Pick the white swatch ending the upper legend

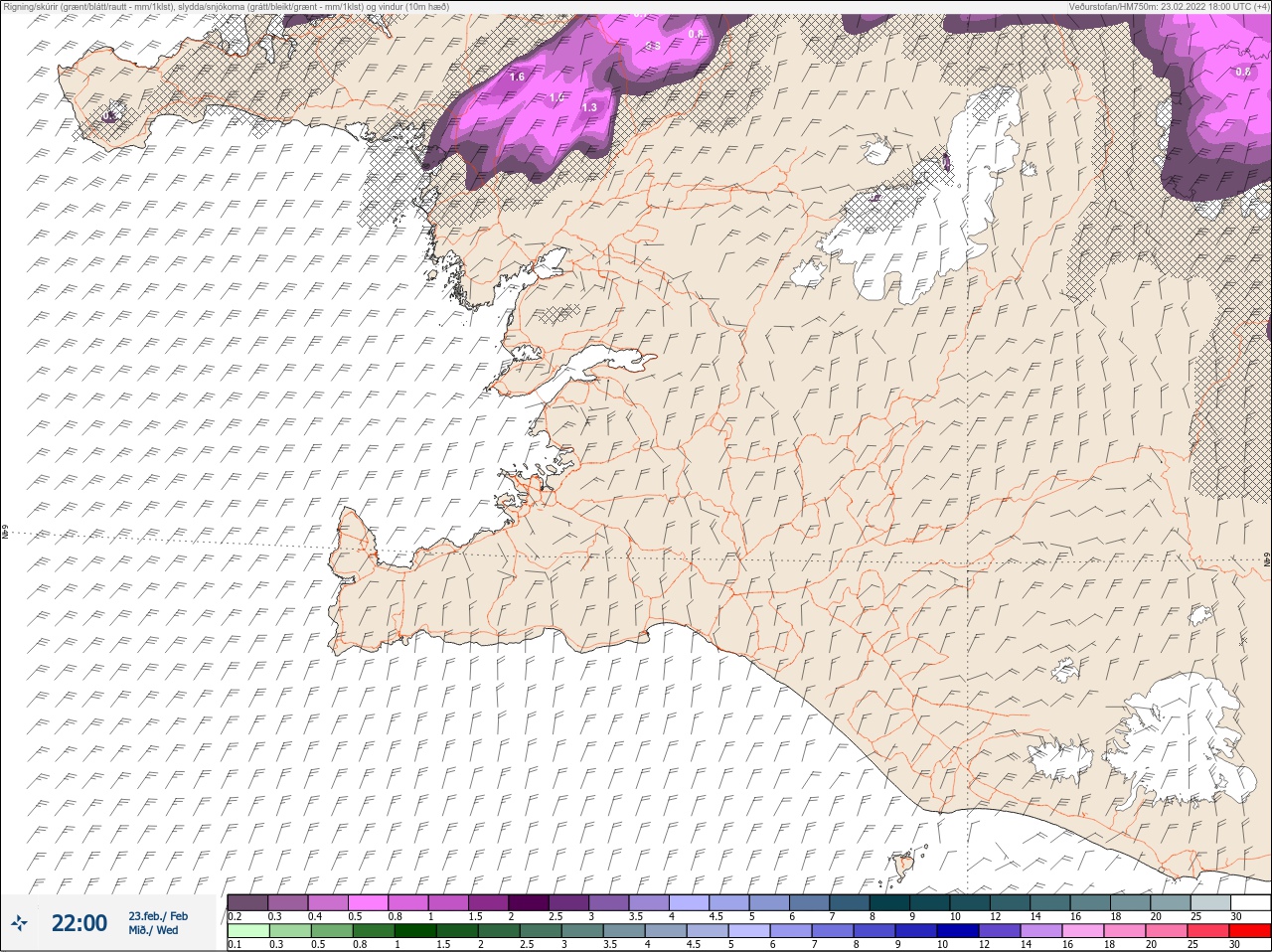[x=1250, y=902]
